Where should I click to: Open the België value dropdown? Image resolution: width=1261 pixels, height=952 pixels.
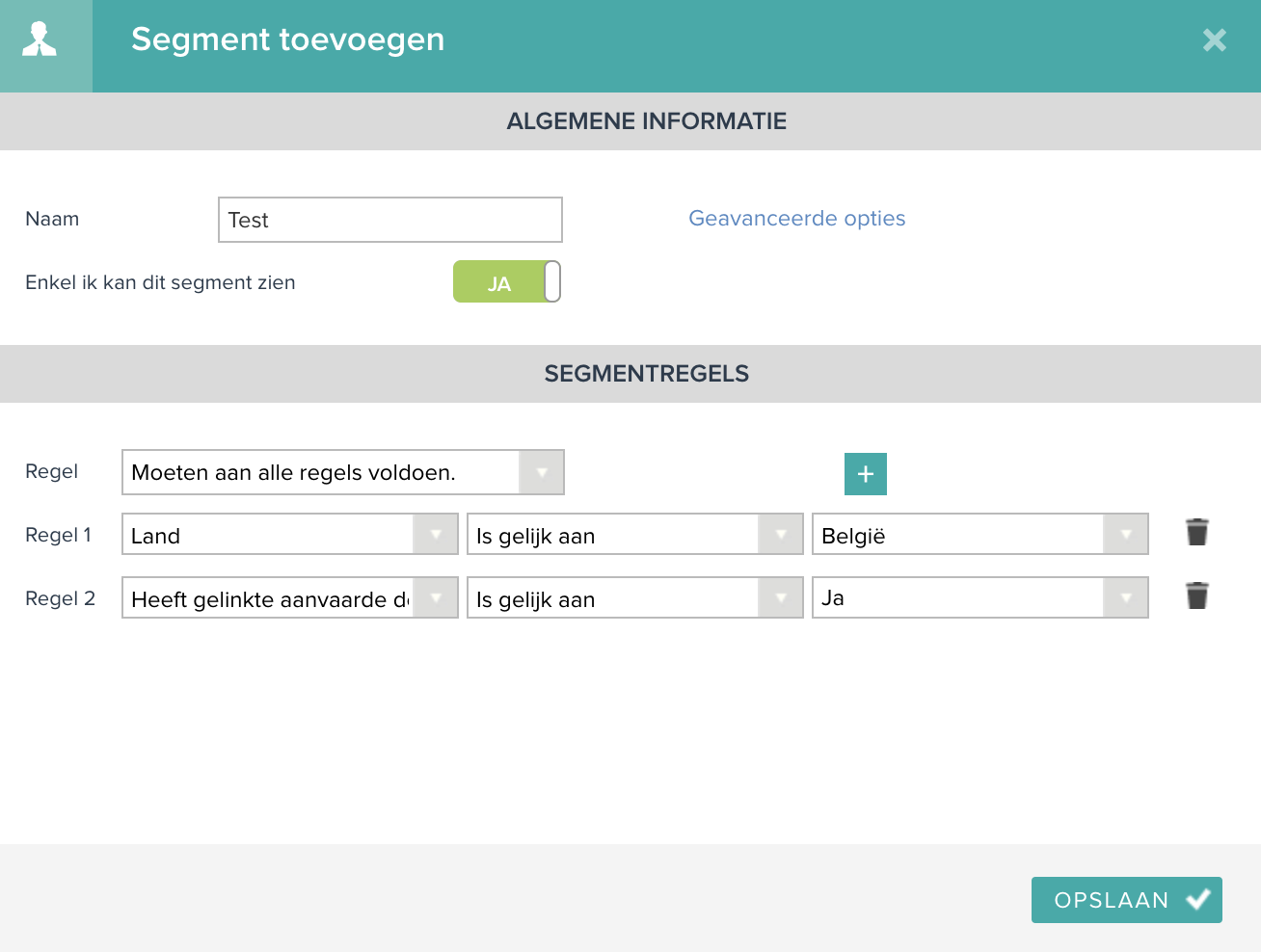pyautogui.click(x=980, y=535)
